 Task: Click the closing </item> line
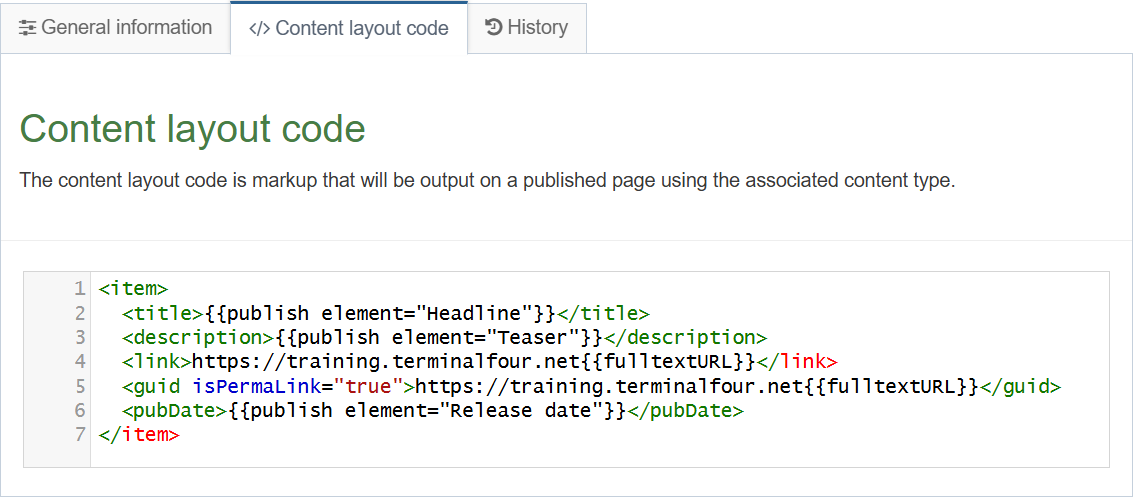point(139,435)
